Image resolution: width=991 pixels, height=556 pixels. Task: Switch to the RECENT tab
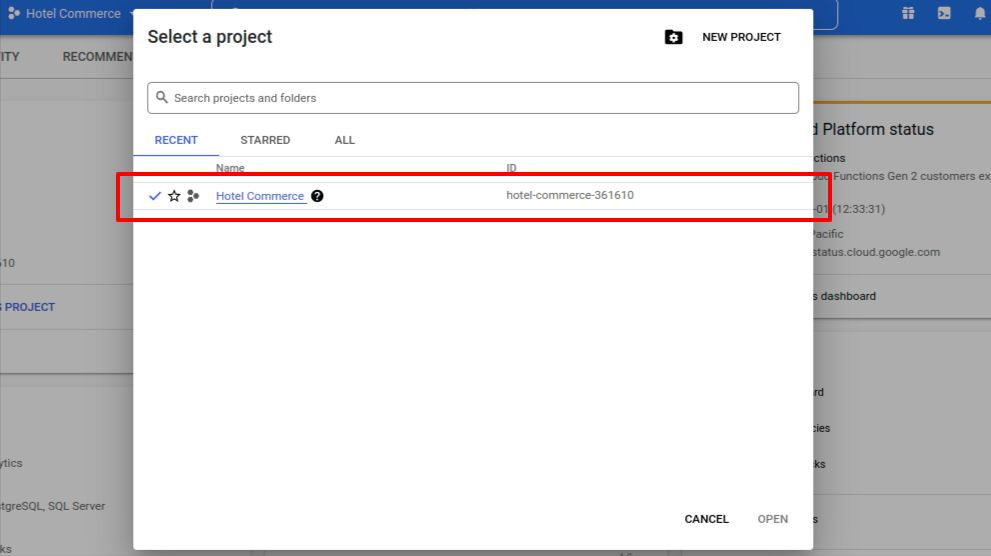[176, 140]
